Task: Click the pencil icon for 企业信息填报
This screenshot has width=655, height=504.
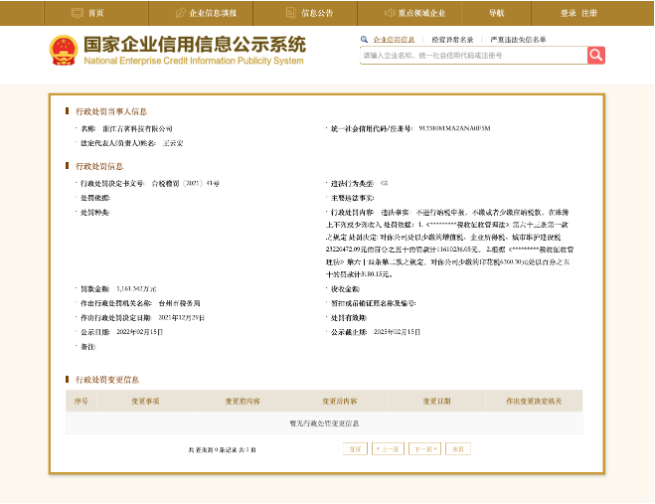Action: point(180,13)
